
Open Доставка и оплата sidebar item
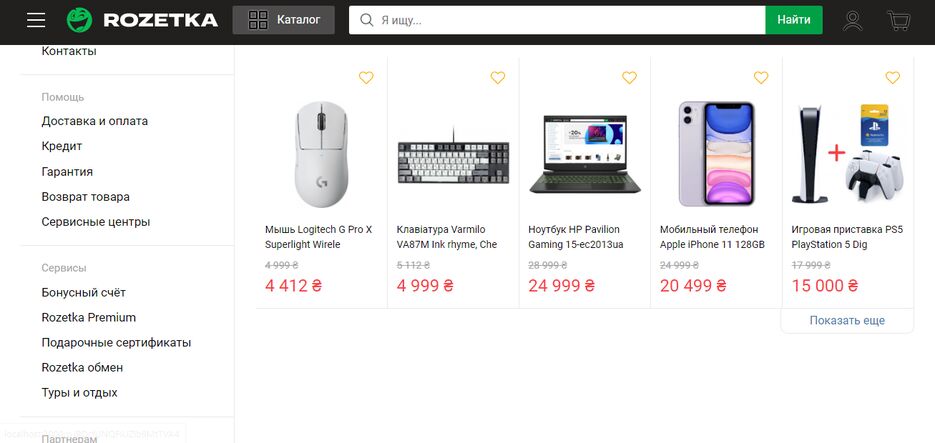(95, 121)
